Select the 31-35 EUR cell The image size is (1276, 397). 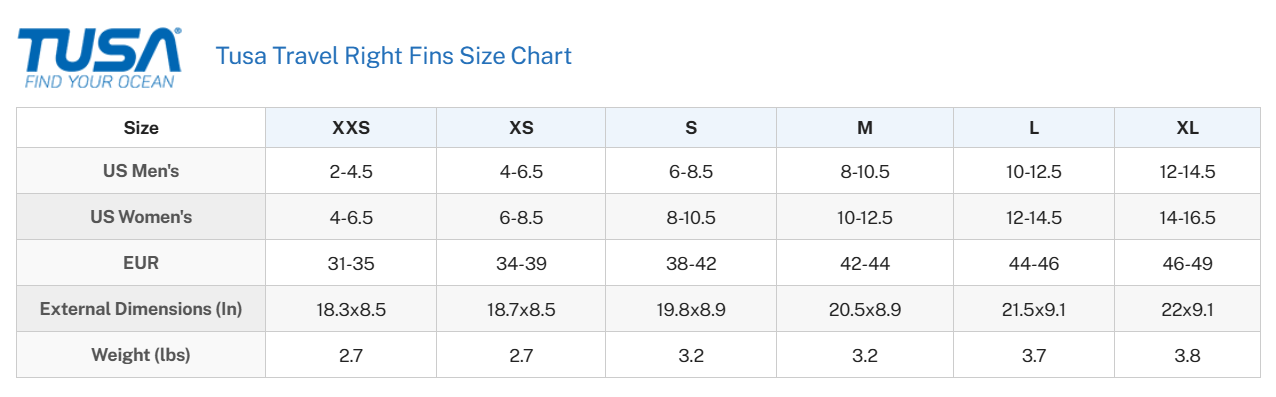[351, 263]
